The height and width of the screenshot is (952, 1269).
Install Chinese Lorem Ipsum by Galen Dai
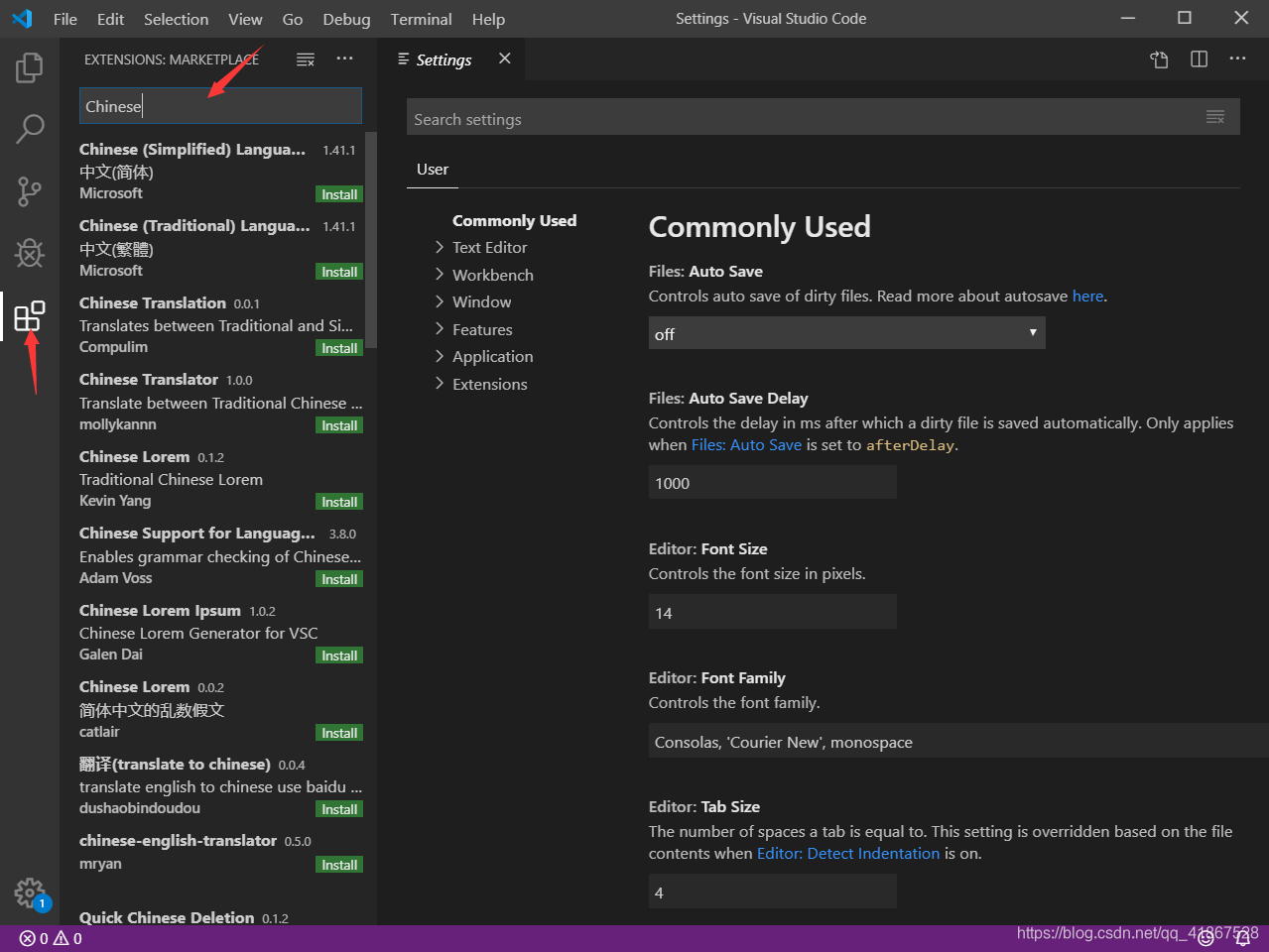[x=339, y=655]
